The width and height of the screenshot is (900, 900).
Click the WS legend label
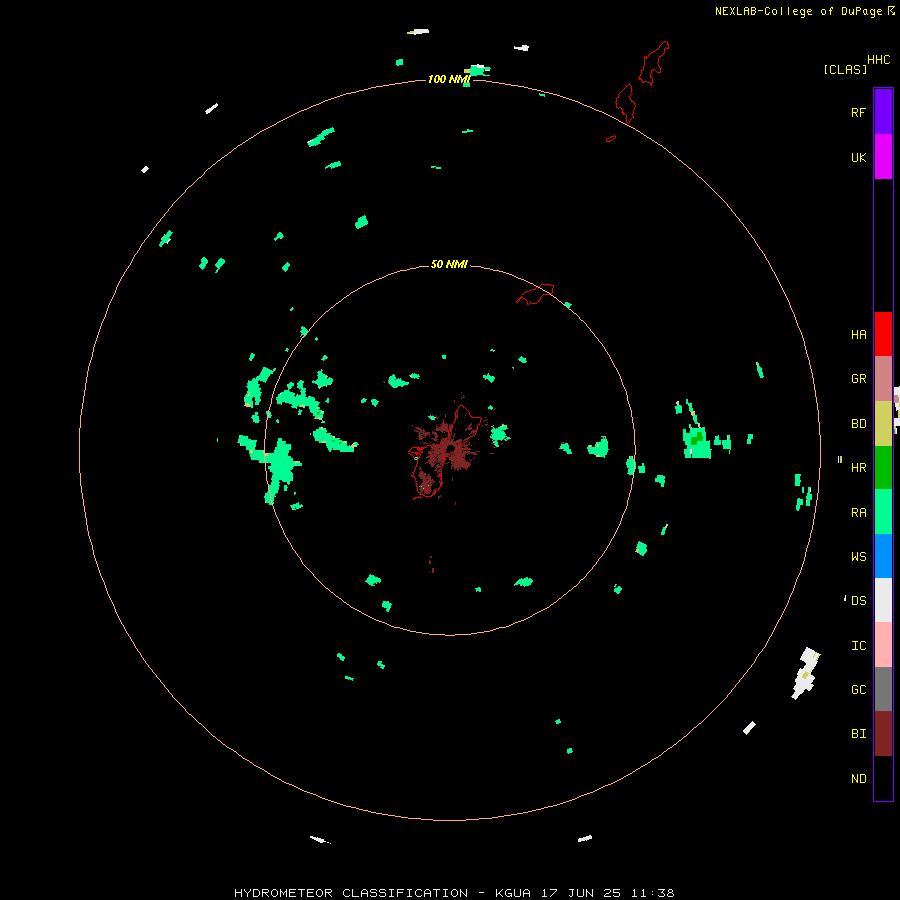click(858, 556)
